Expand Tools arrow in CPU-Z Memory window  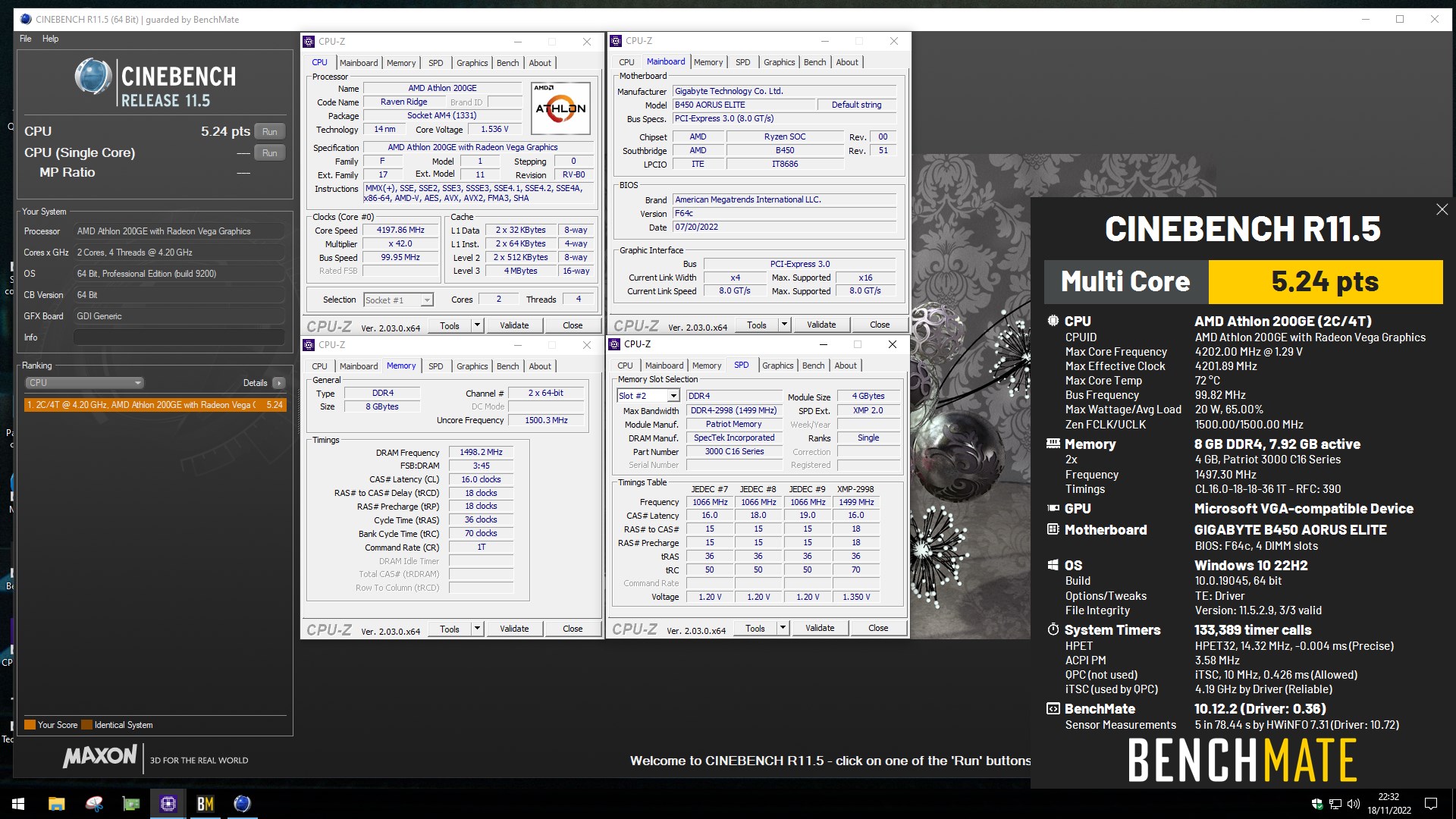point(477,629)
